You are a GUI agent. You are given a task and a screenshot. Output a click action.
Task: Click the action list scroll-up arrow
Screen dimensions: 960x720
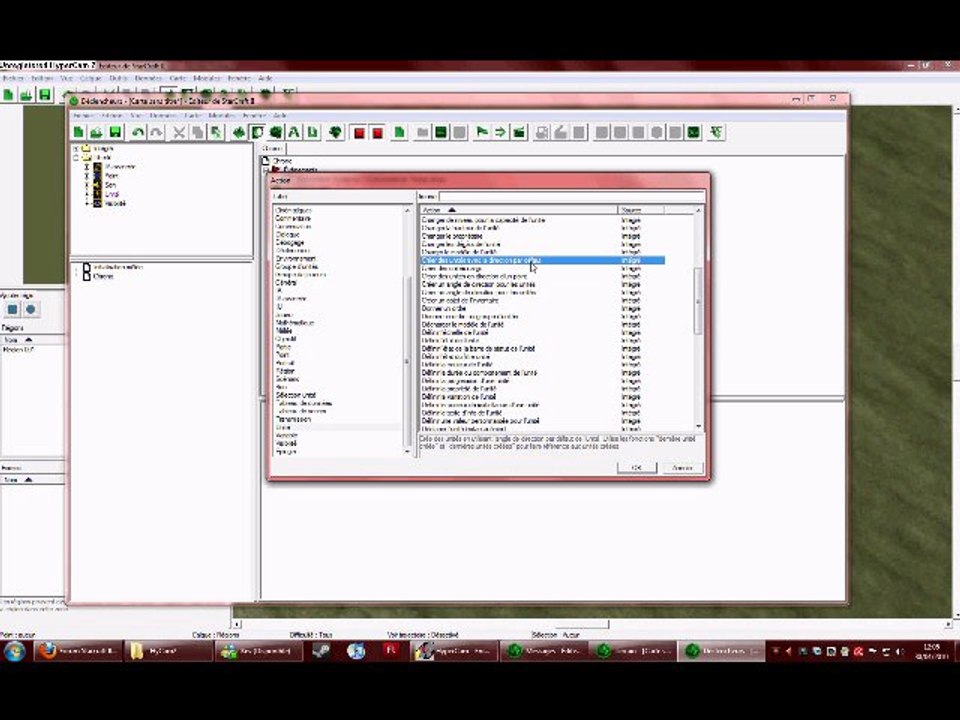coord(698,210)
